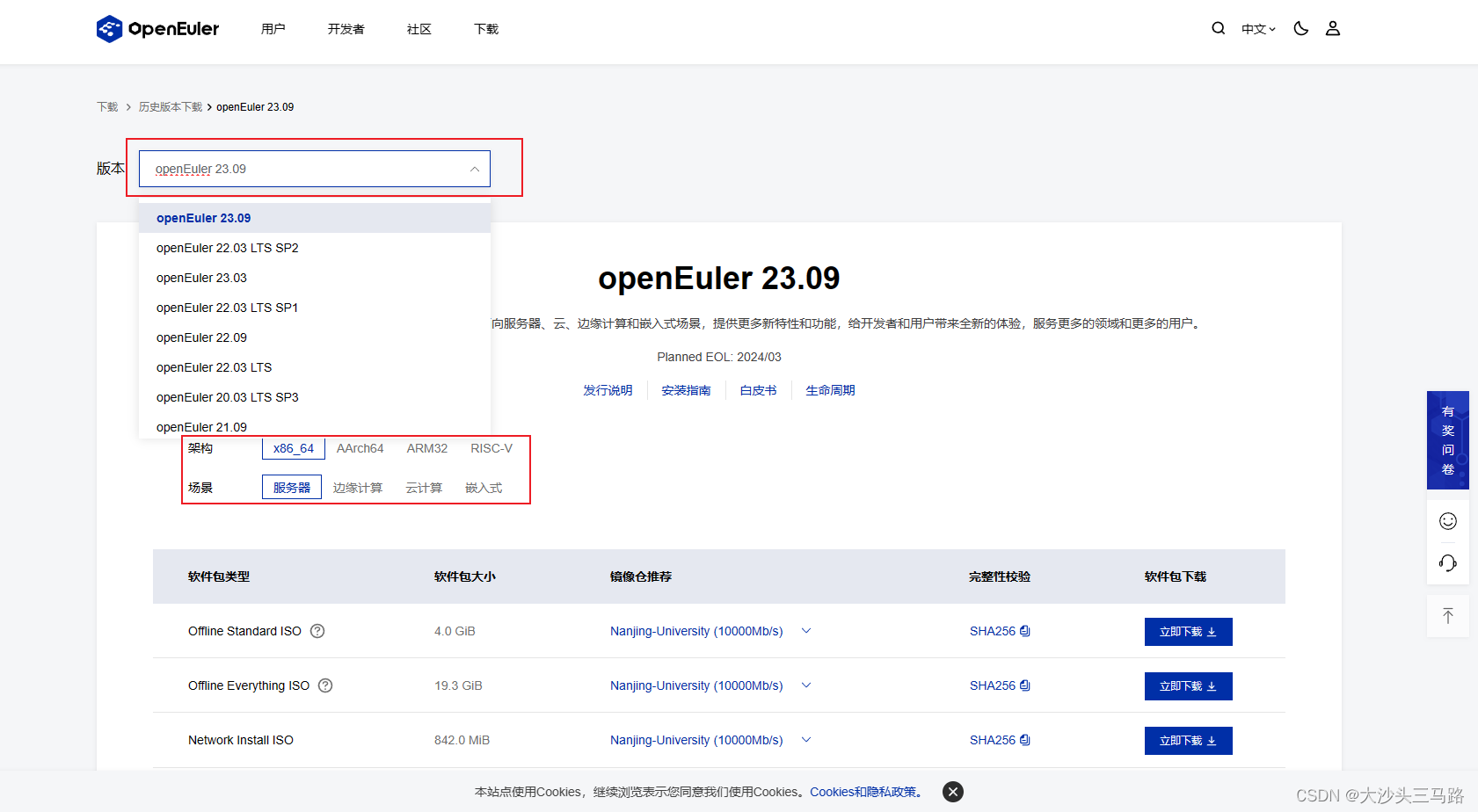Open the site search magnifier icon
The width and height of the screenshot is (1478, 812).
click(1218, 28)
